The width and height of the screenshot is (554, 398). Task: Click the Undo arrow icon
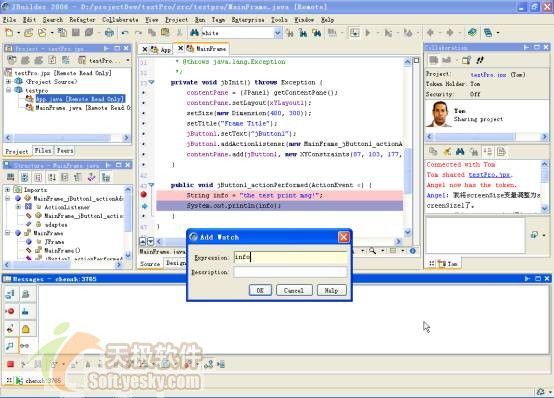click(125, 33)
